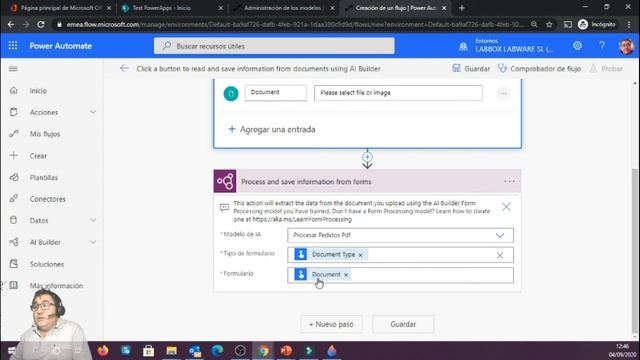
Task: Open a new browser tab
Action: click(x=462, y=8)
